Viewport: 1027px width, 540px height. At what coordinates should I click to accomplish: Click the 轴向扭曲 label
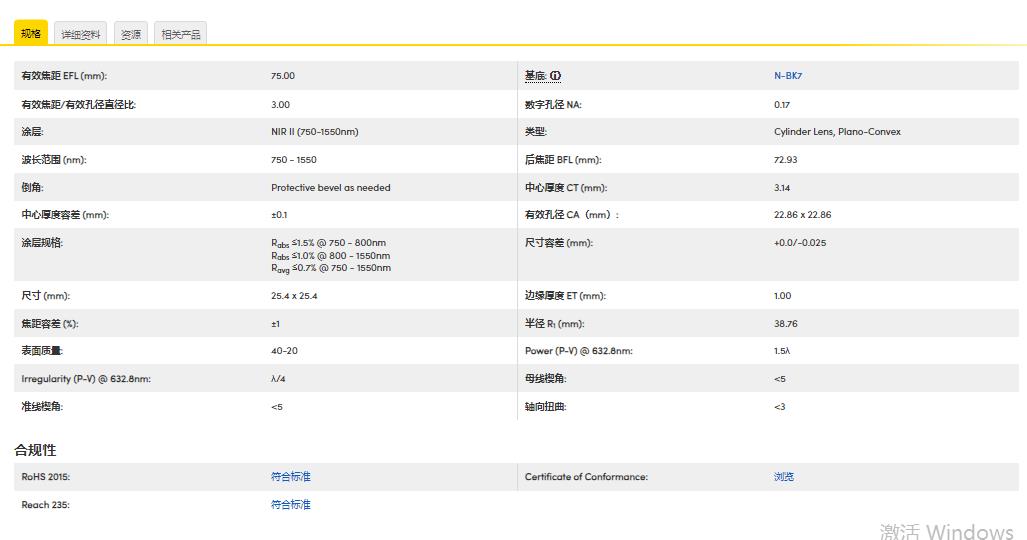point(546,407)
